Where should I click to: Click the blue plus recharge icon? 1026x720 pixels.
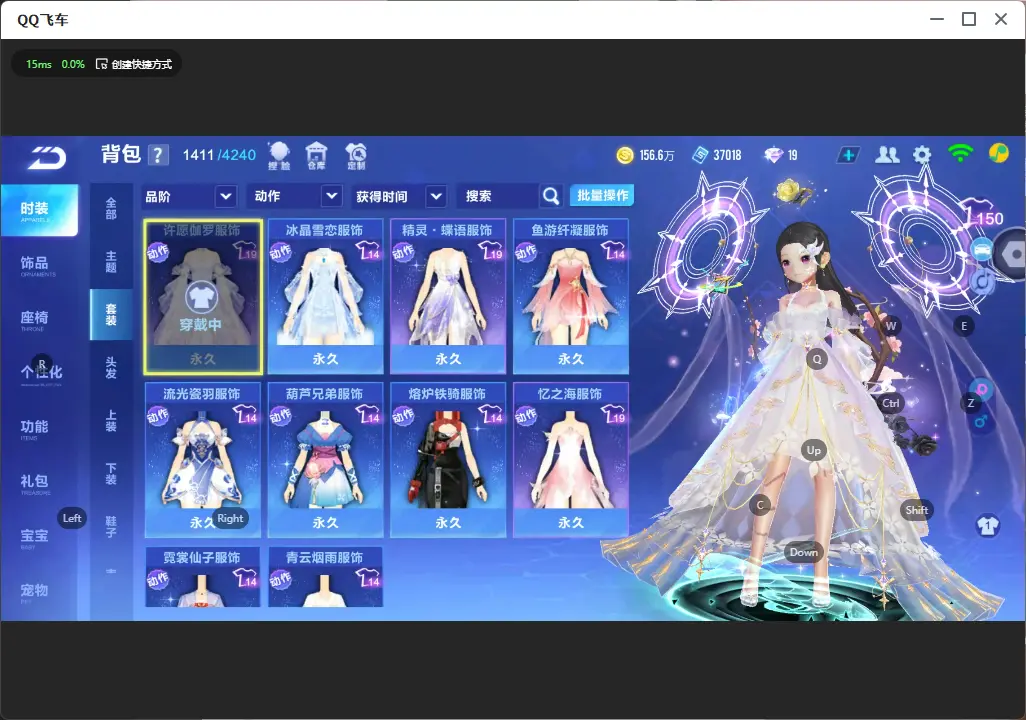(848, 155)
